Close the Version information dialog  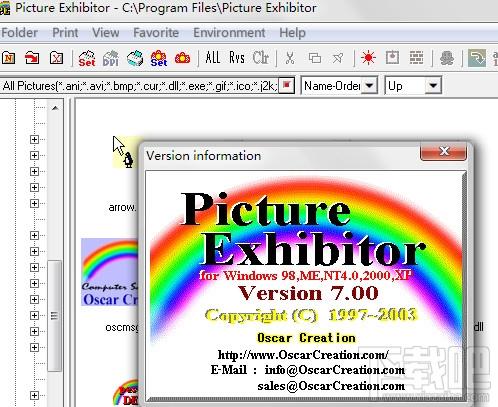(443, 151)
